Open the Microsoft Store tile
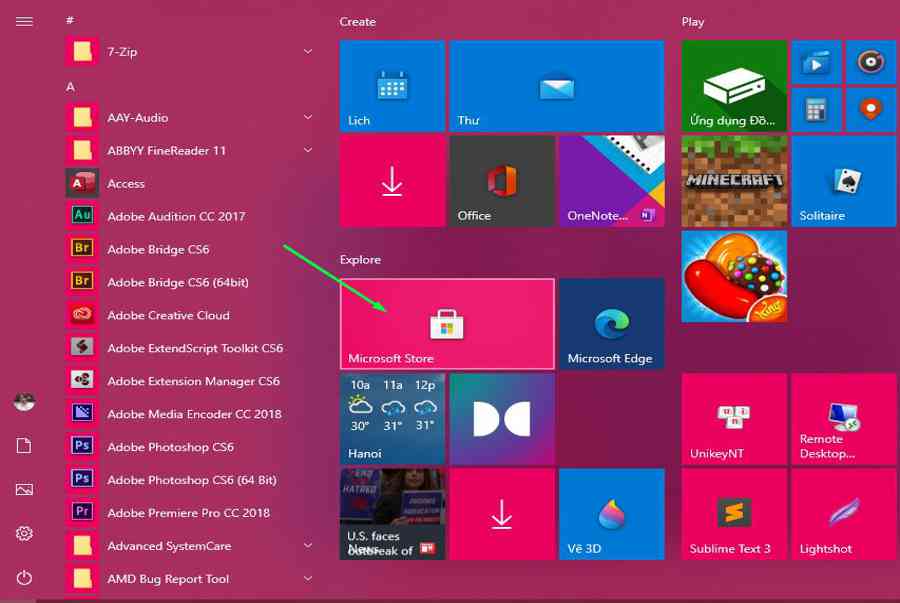 (446, 324)
